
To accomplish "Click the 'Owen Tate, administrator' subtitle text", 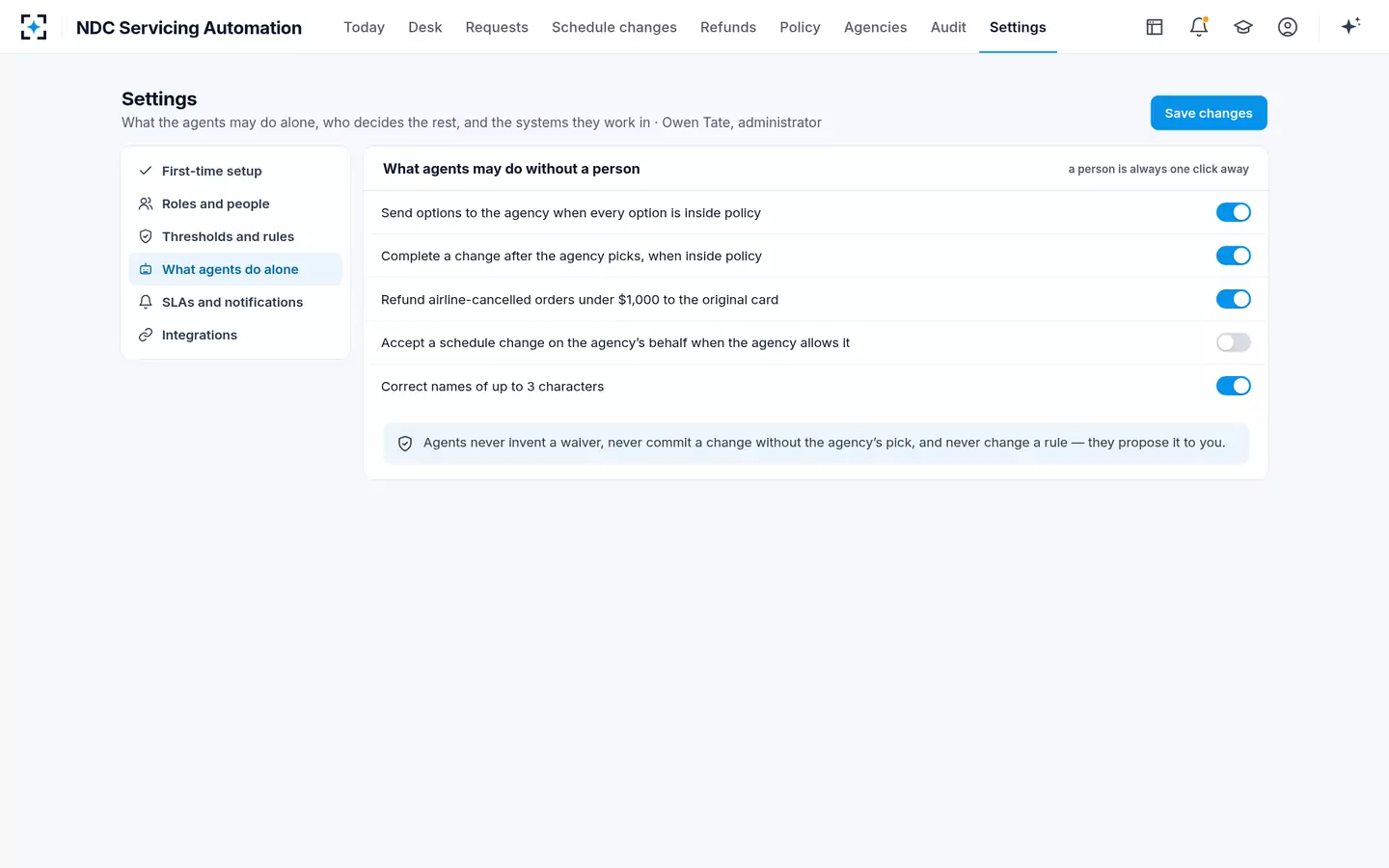I will click(742, 122).
